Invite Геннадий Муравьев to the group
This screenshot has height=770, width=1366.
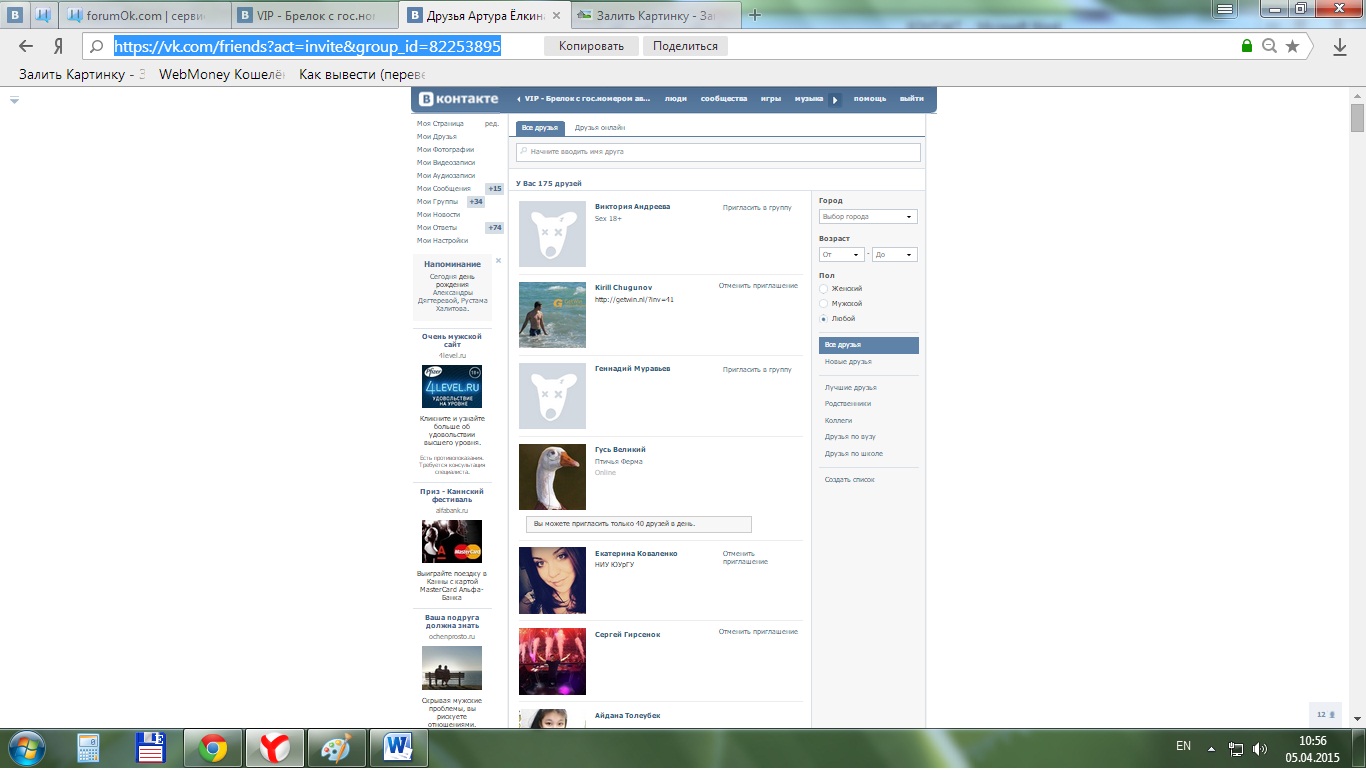(757, 370)
